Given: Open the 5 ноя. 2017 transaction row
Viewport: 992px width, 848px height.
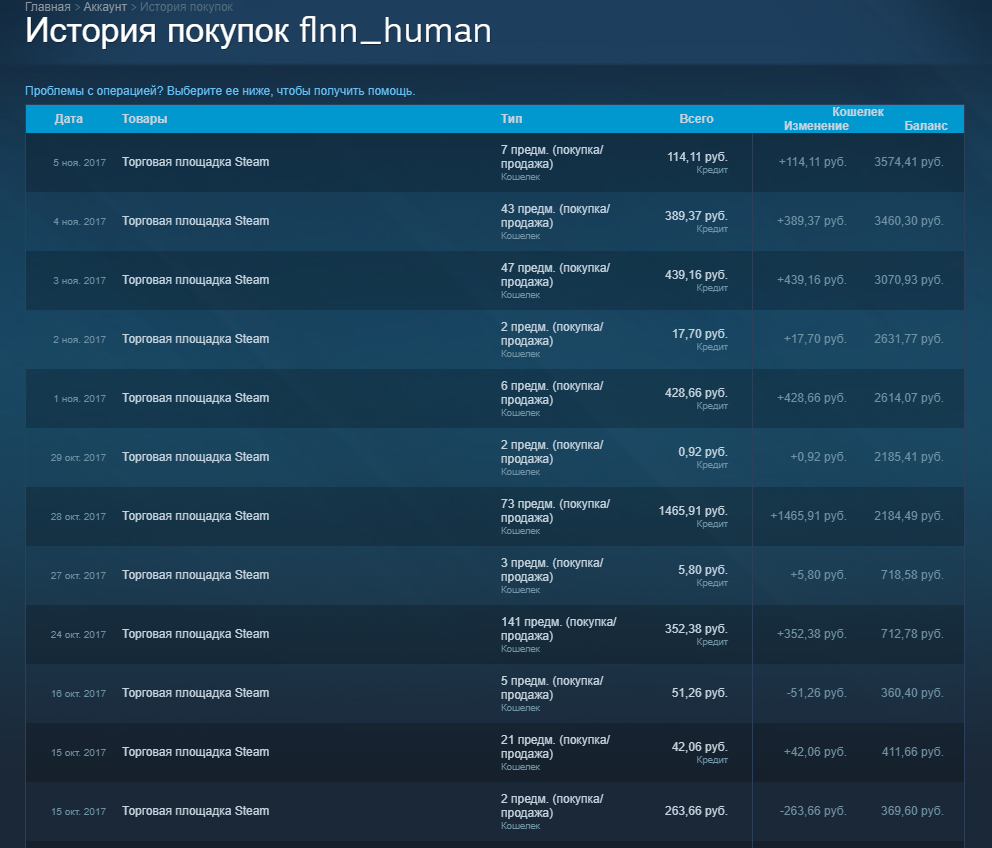Looking at the screenshot, I should [495, 163].
